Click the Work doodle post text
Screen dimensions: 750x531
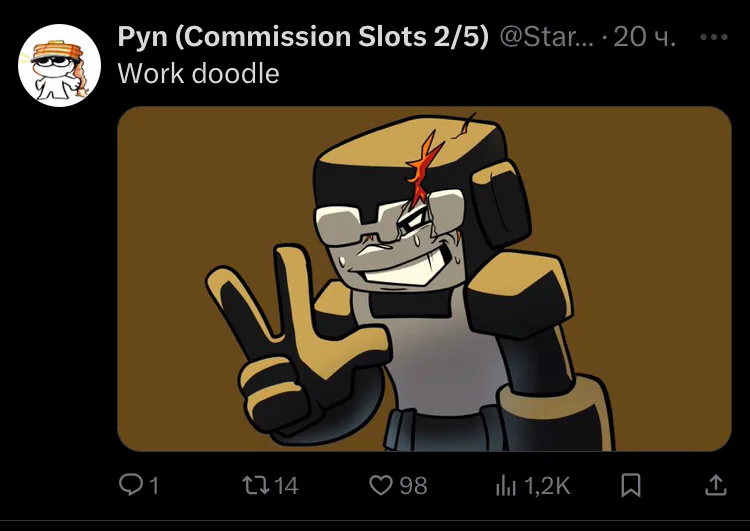coord(199,74)
